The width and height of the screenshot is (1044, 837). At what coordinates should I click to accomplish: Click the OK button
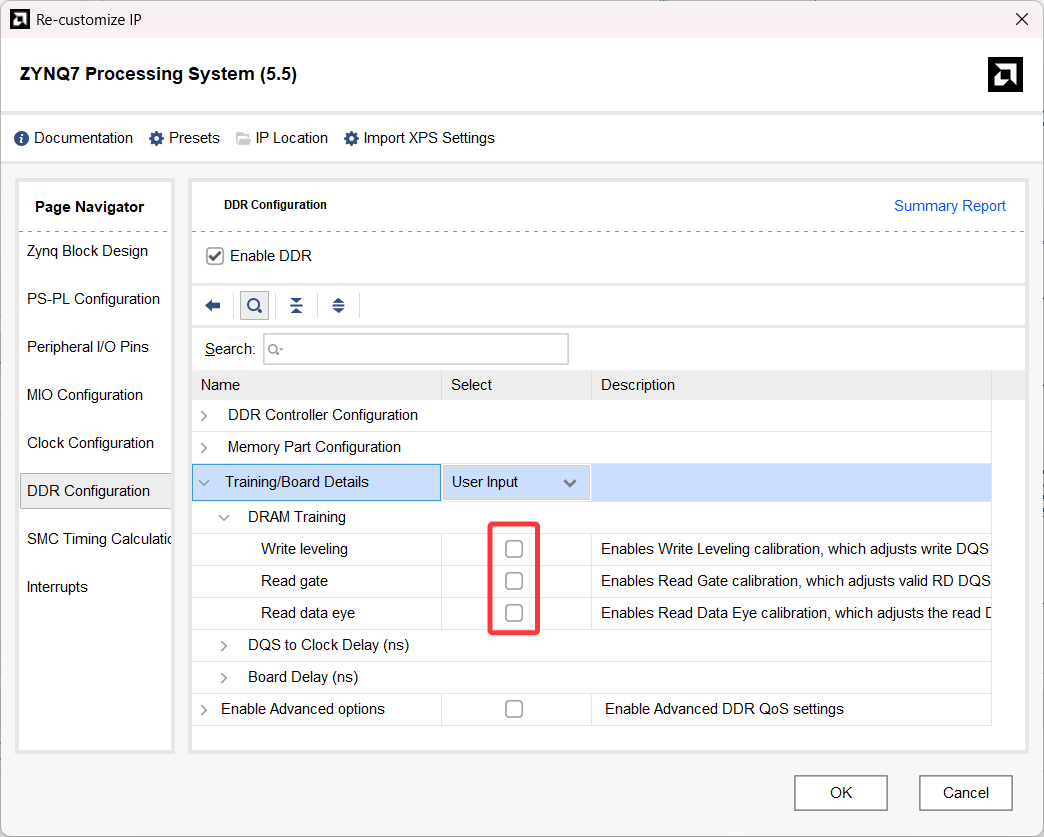click(x=840, y=792)
